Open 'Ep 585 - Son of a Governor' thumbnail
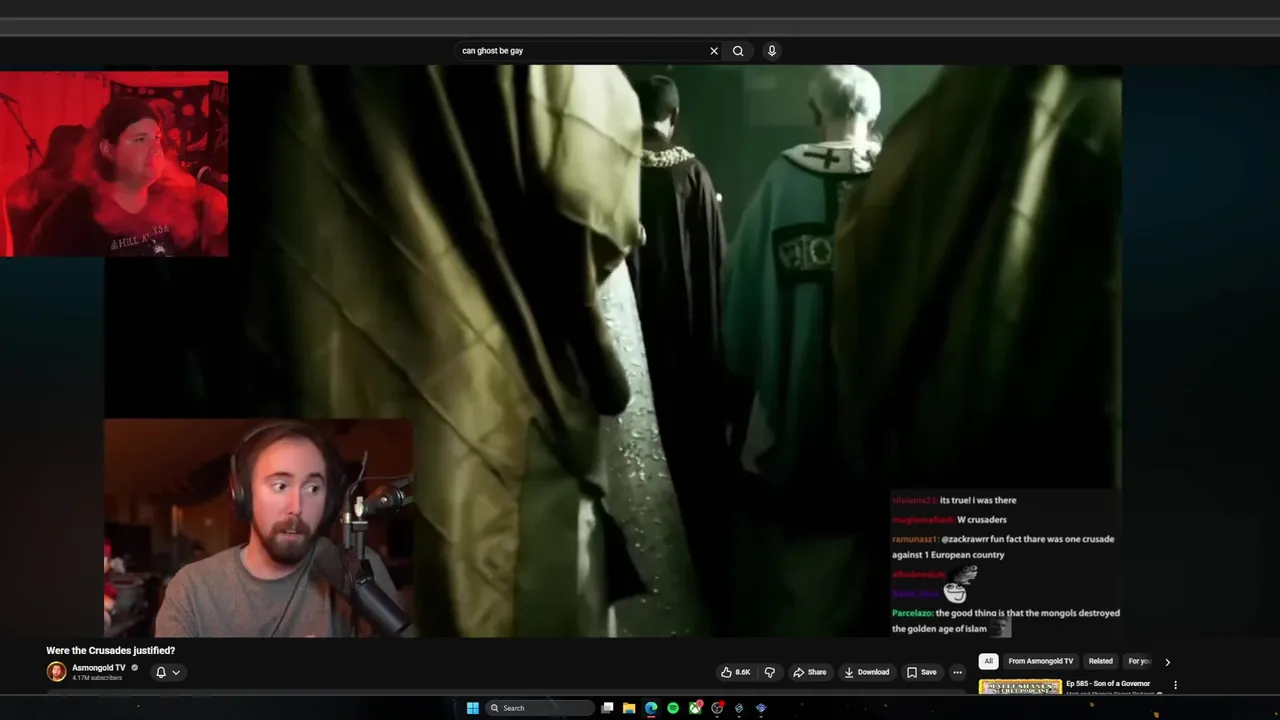Viewport: 1280px width, 720px height. (x=1020, y=686)
